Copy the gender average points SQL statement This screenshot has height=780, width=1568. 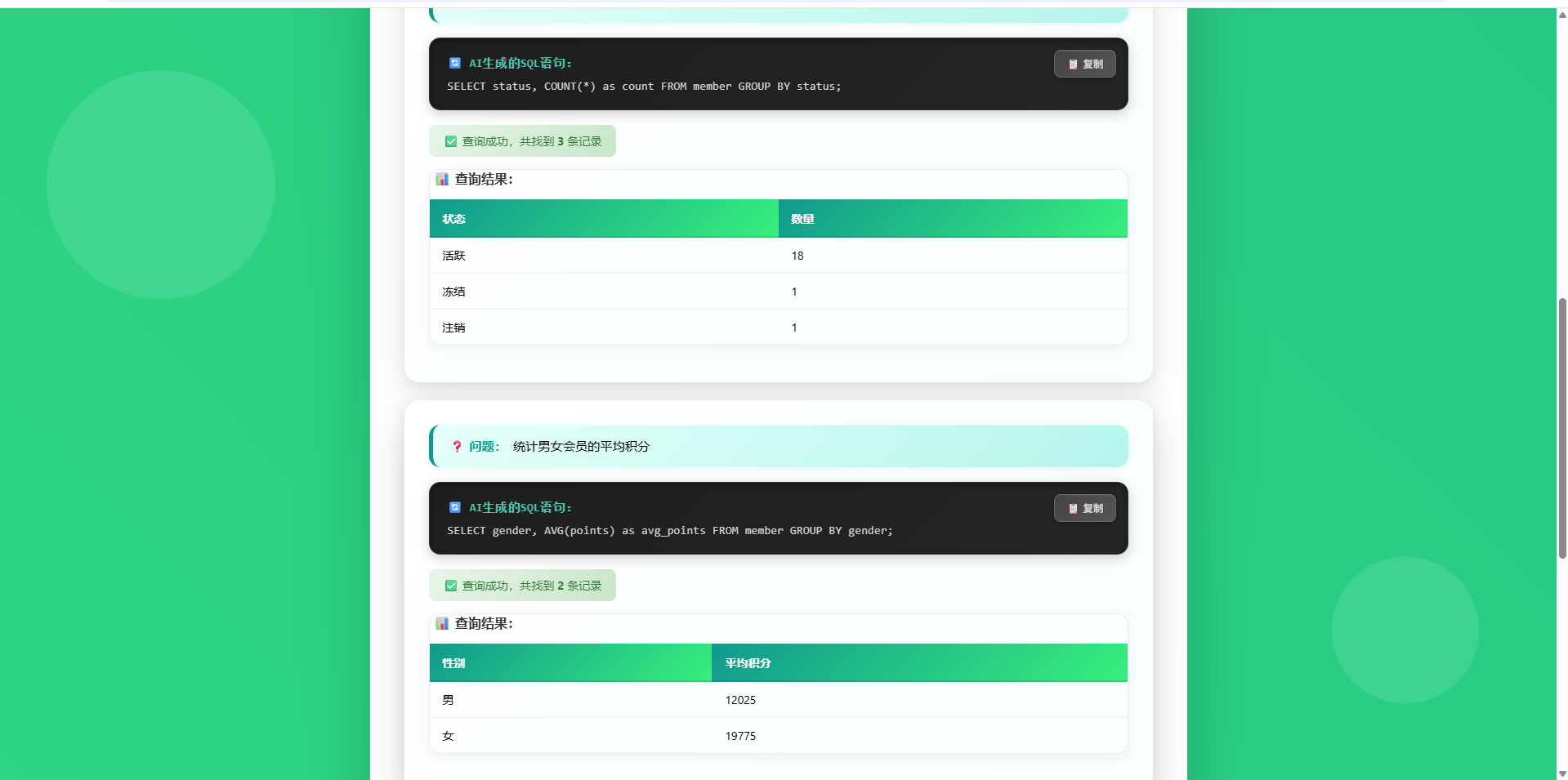(1084, 508)
